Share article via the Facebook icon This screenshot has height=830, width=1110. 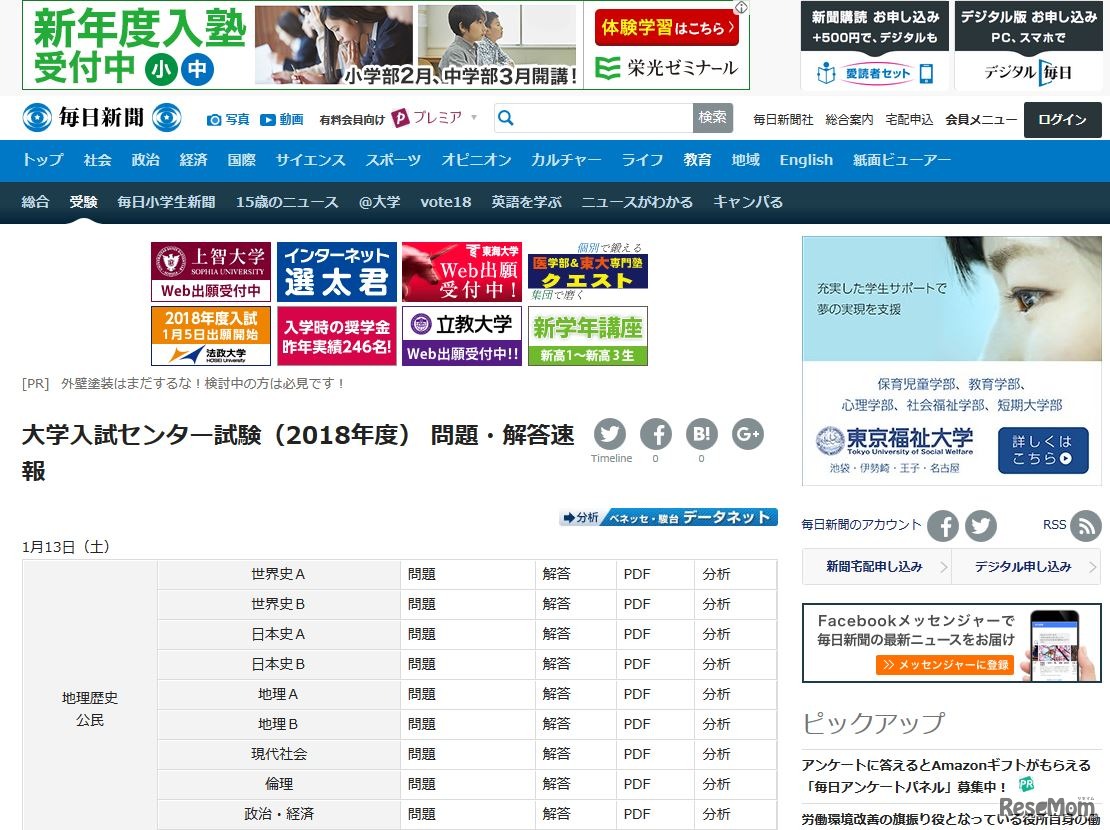click(x=656, y=435)
